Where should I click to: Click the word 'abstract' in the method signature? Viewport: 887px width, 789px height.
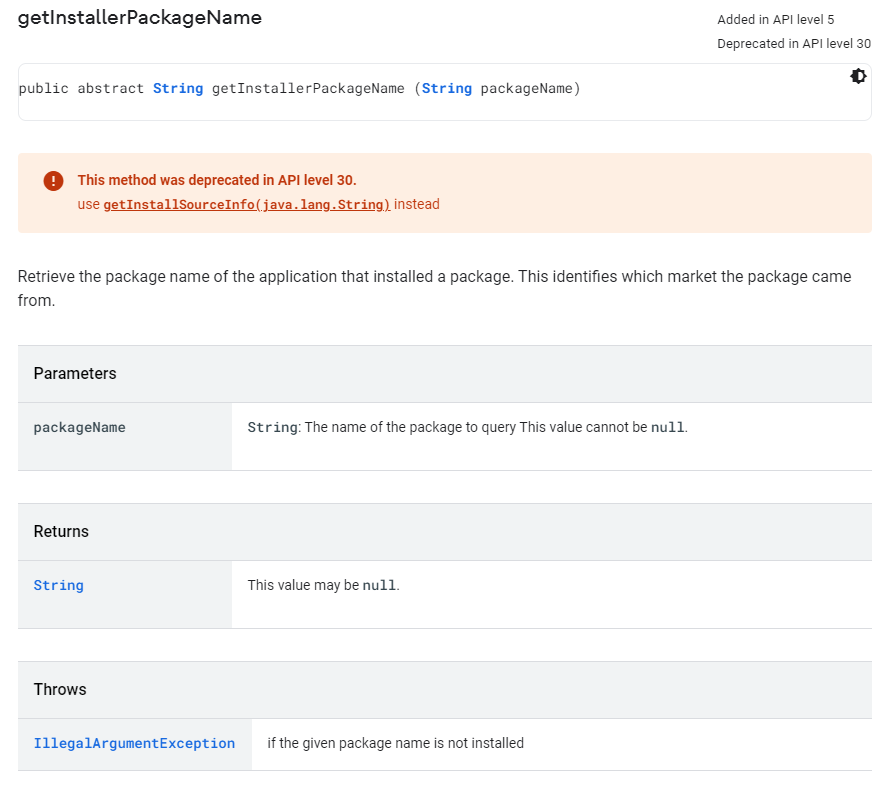pyautogui.click(x=111, y=89)
